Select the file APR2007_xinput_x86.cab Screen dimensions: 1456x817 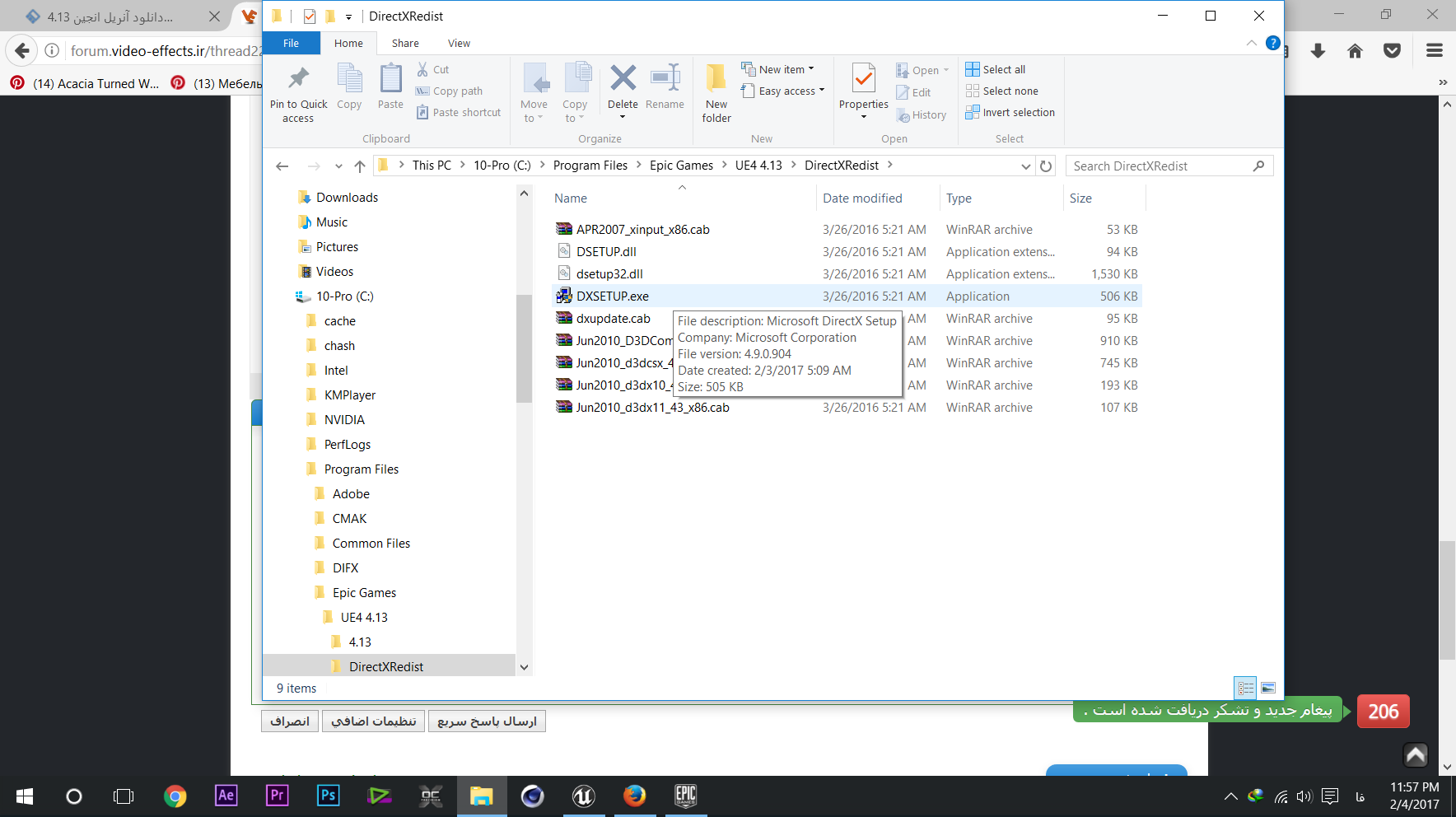coord(642,229)
